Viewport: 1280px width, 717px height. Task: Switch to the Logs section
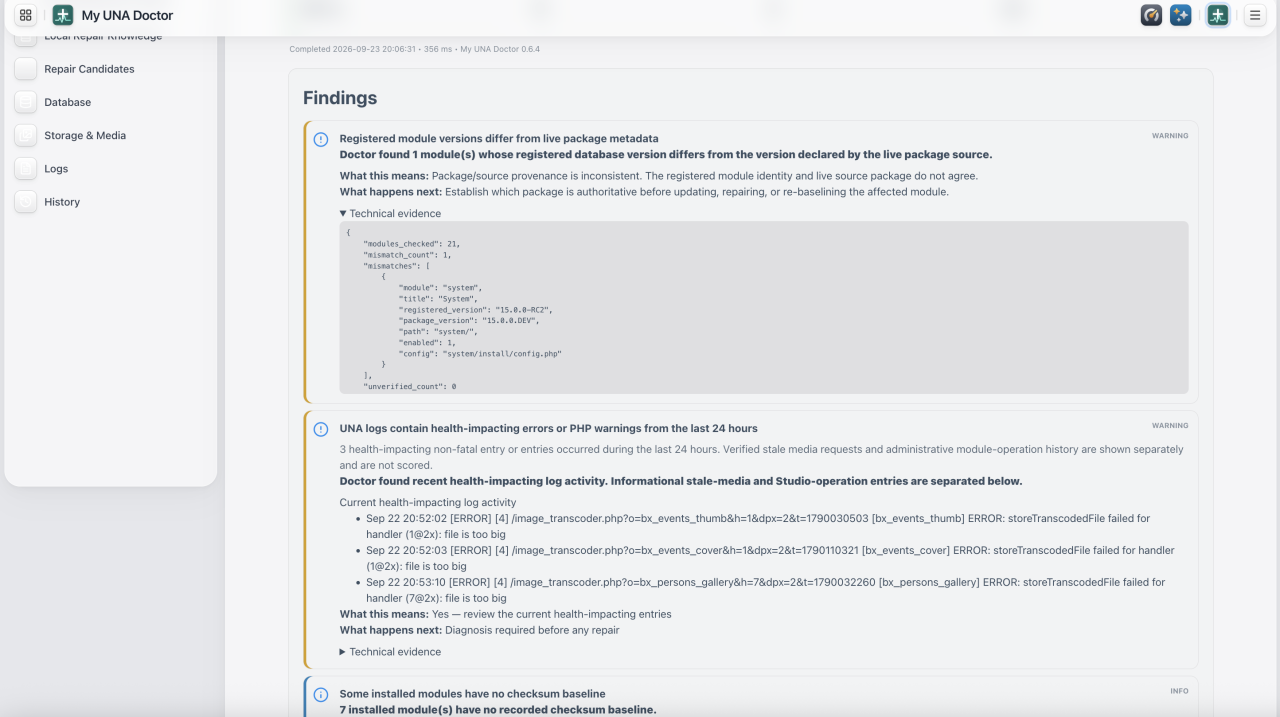point(56,169)
